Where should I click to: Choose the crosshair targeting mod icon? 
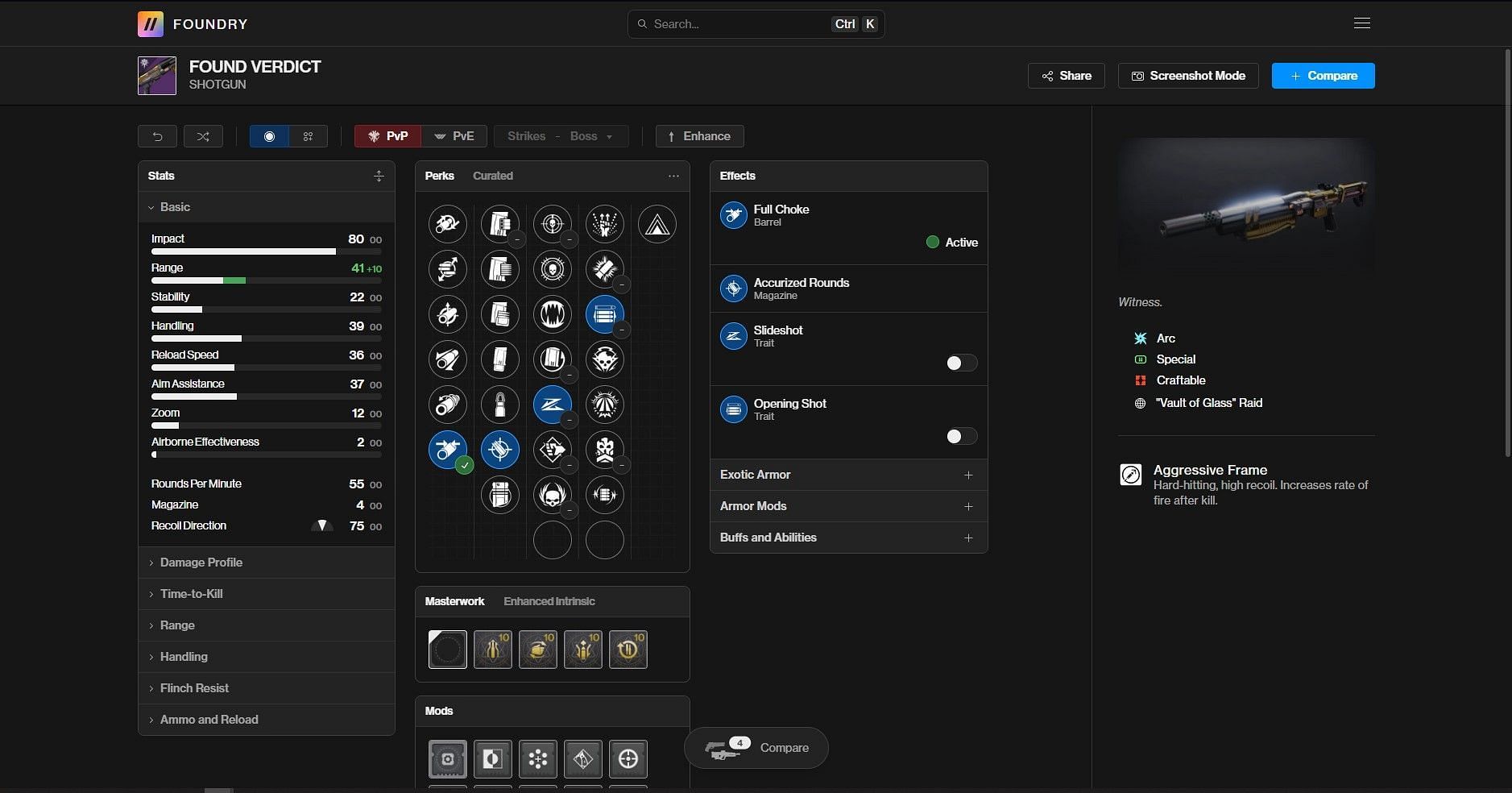pos(628,758)
